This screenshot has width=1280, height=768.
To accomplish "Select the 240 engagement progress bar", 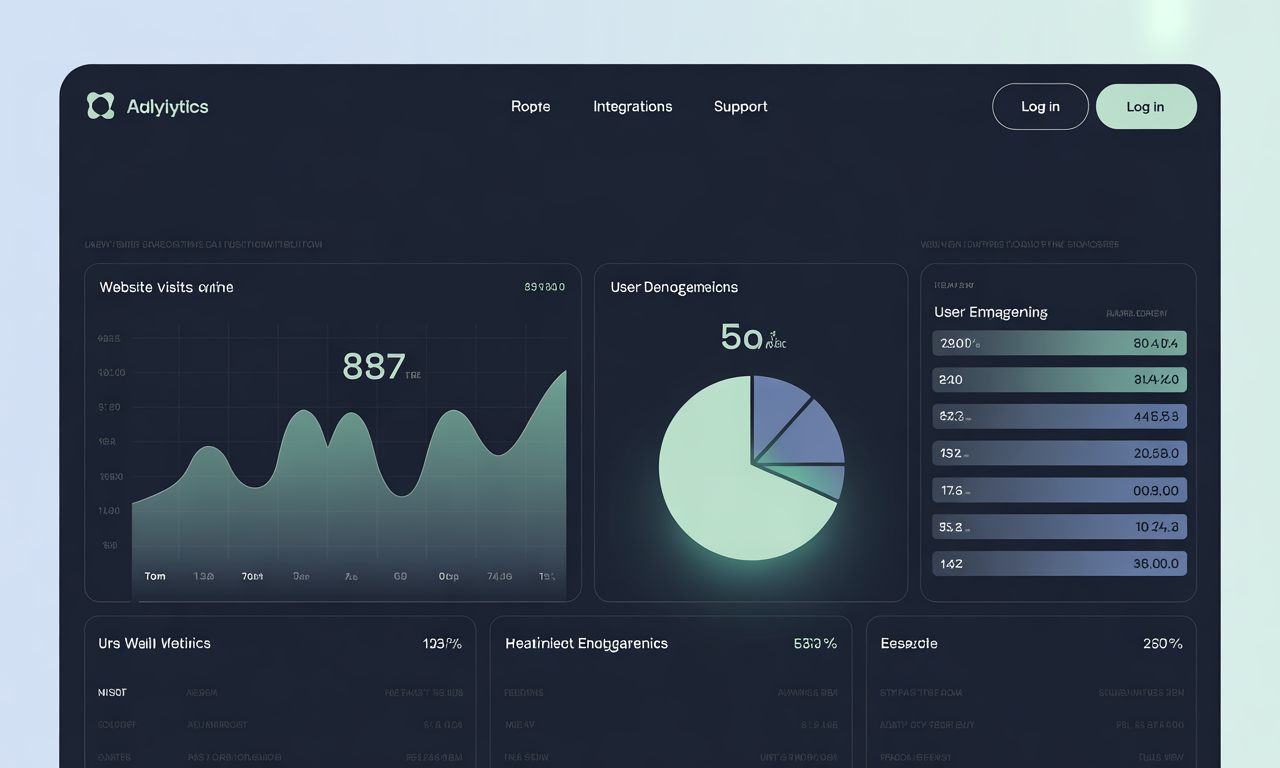I will coord(1059,379).
